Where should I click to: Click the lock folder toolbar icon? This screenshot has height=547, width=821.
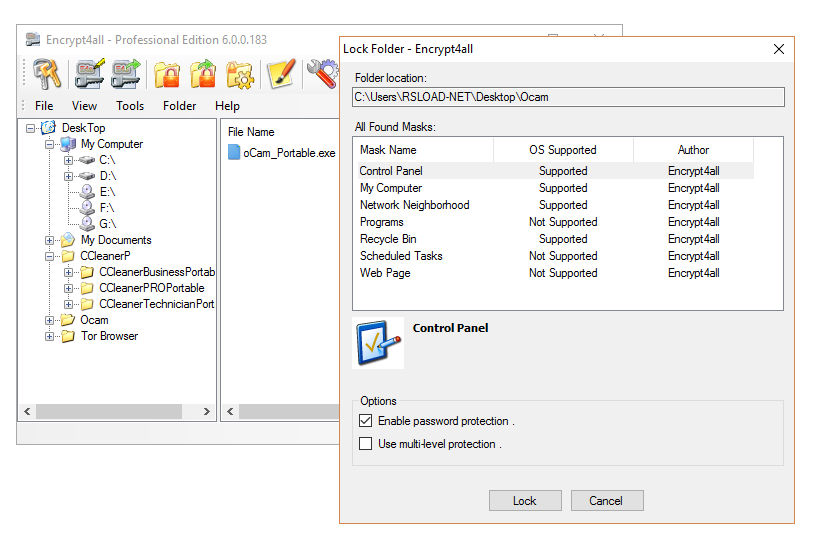click(167, 74)
